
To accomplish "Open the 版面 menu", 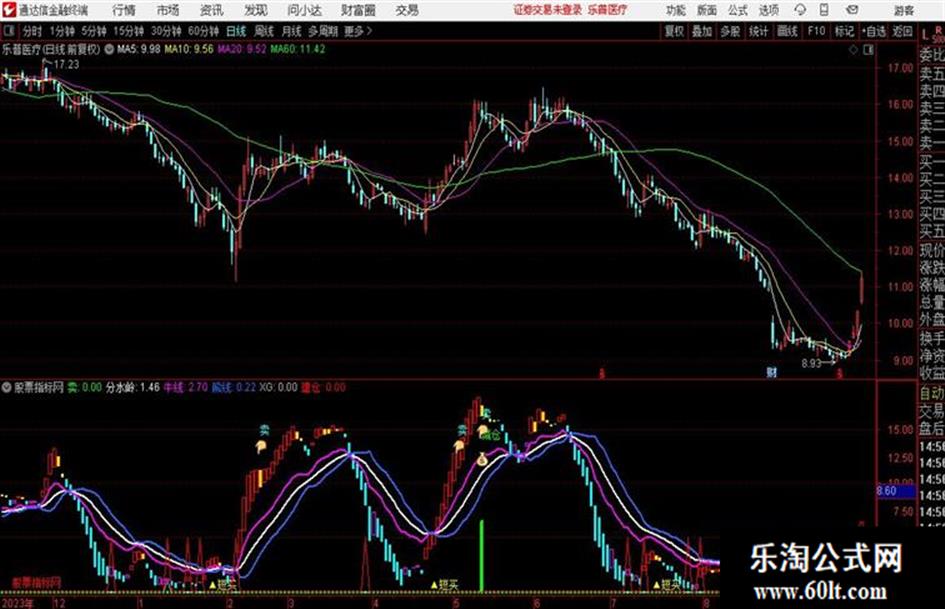I will click(x=707, y=10).
